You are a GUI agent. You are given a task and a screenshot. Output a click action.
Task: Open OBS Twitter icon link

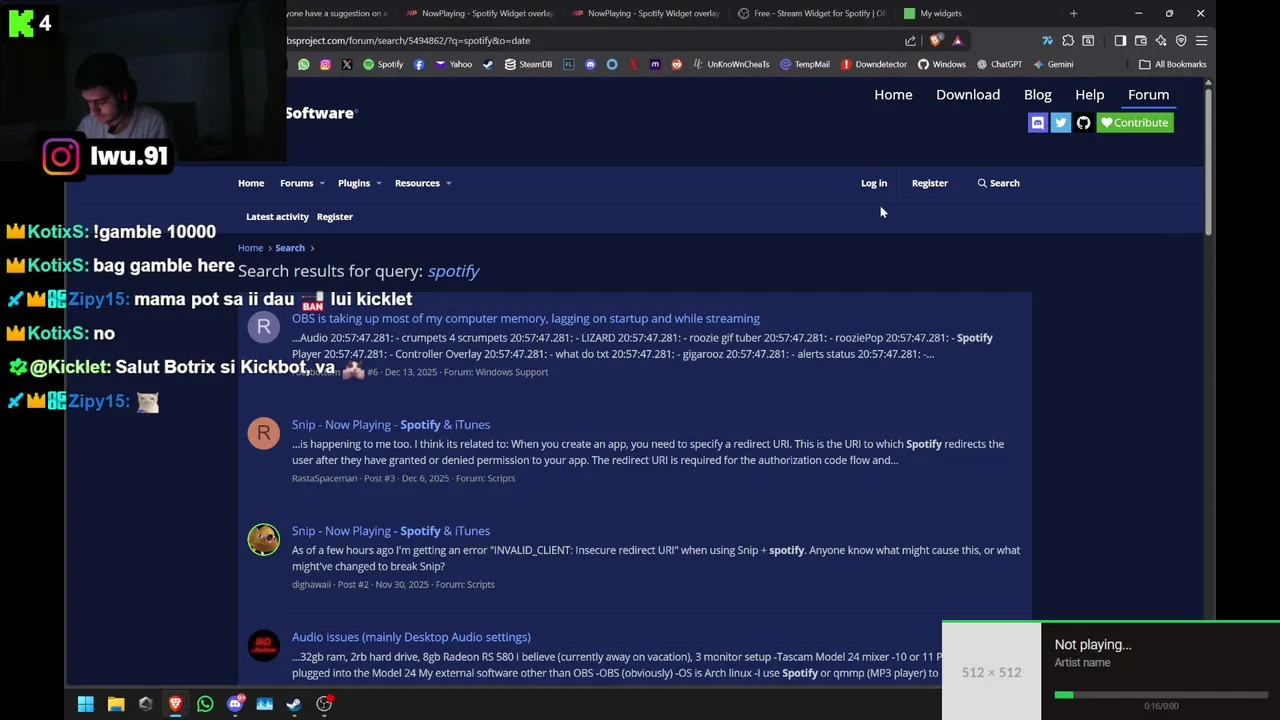[1061, 123]
